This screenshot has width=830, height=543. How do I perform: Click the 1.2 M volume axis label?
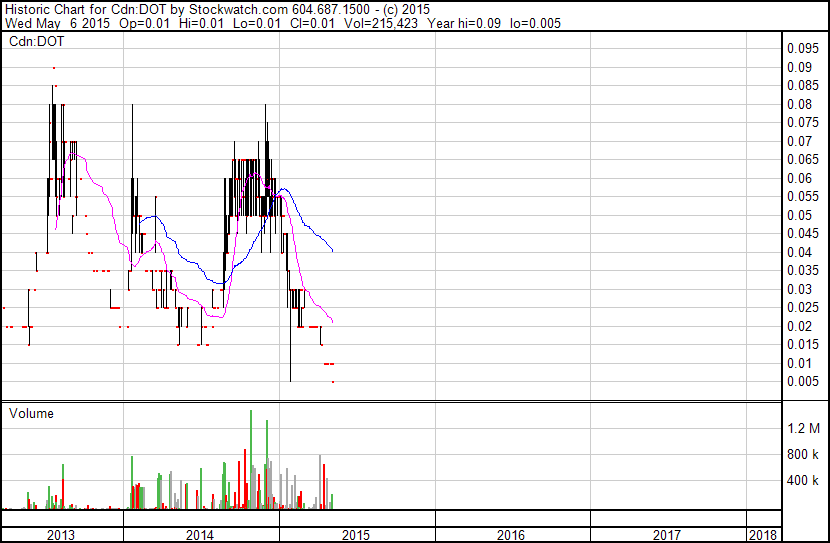pyautogui.click(x=803, y=428)
